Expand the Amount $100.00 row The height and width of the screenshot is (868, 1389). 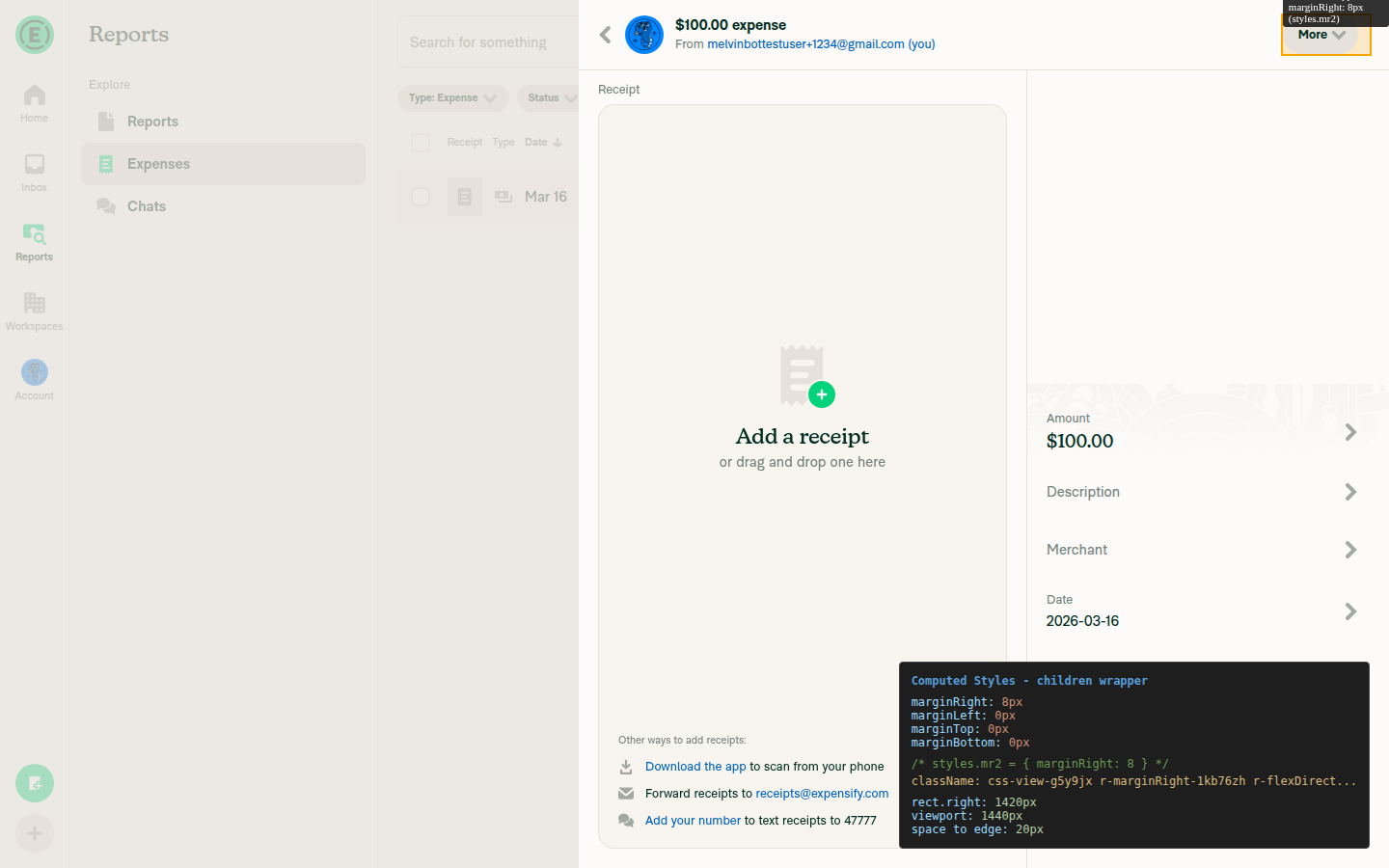(x=1201, y=432)
